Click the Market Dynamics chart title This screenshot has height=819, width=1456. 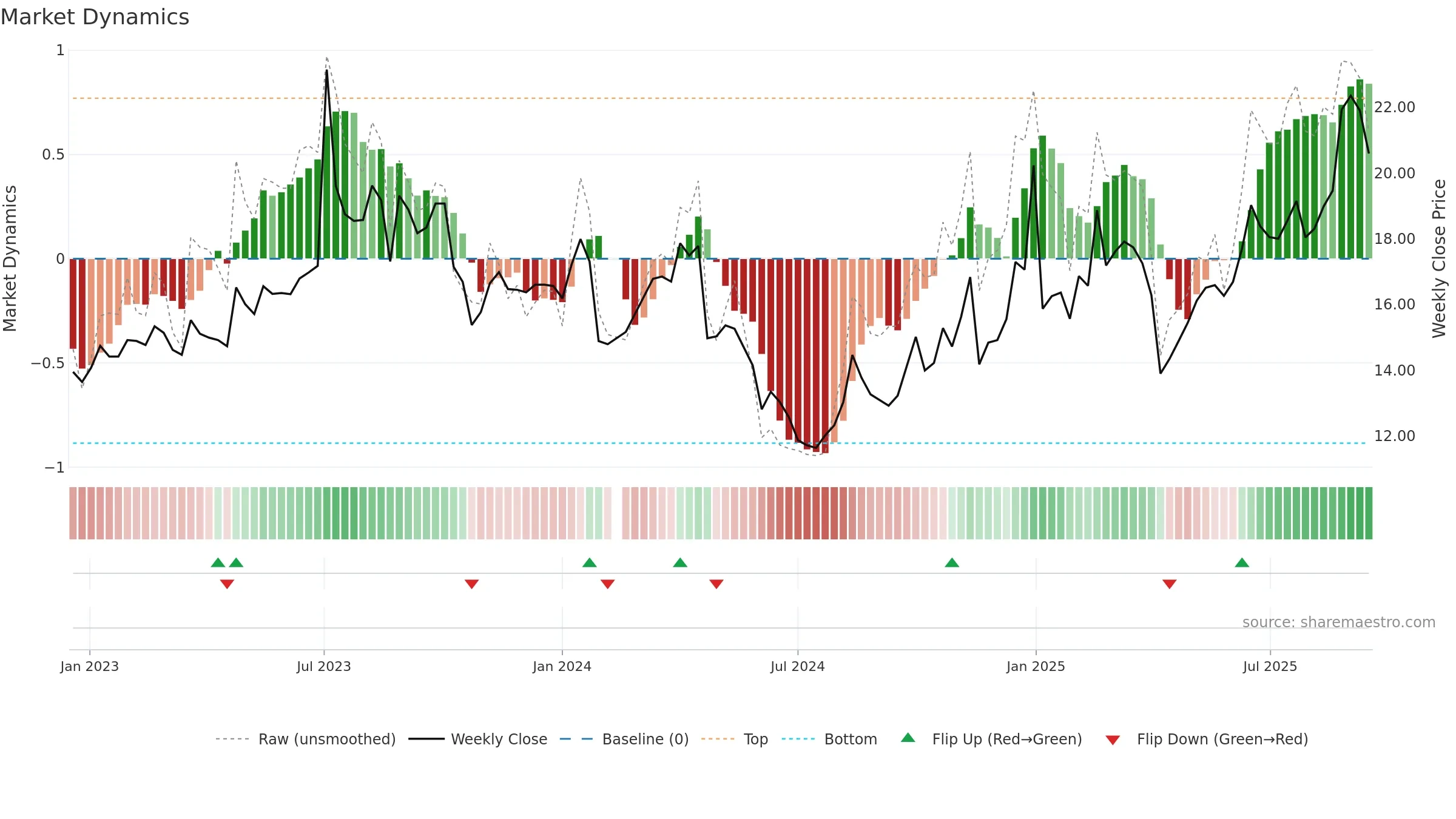tap(95, 17)
